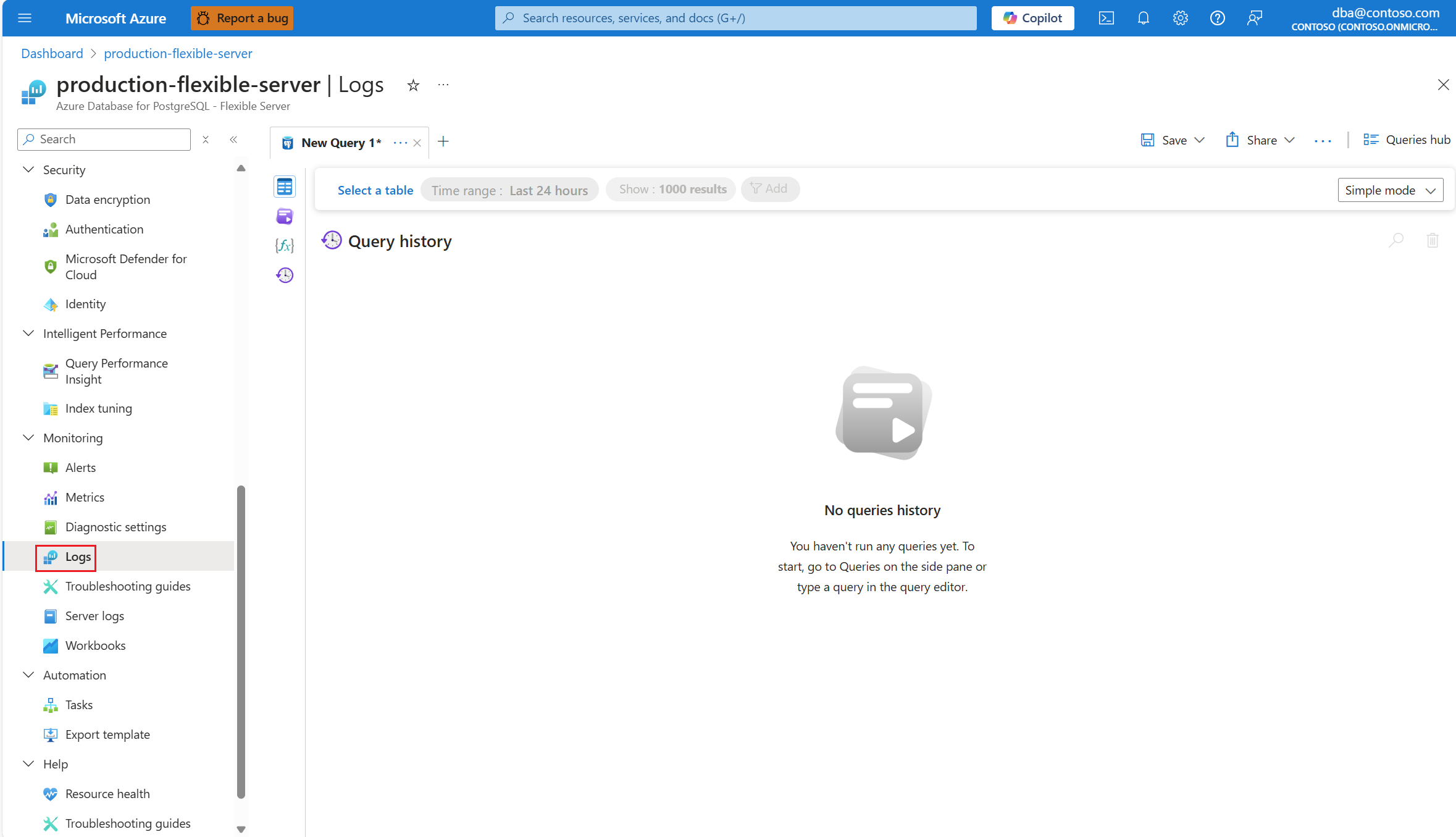Click the top resources search box
Screen dimensions: 1456x837
735,18
